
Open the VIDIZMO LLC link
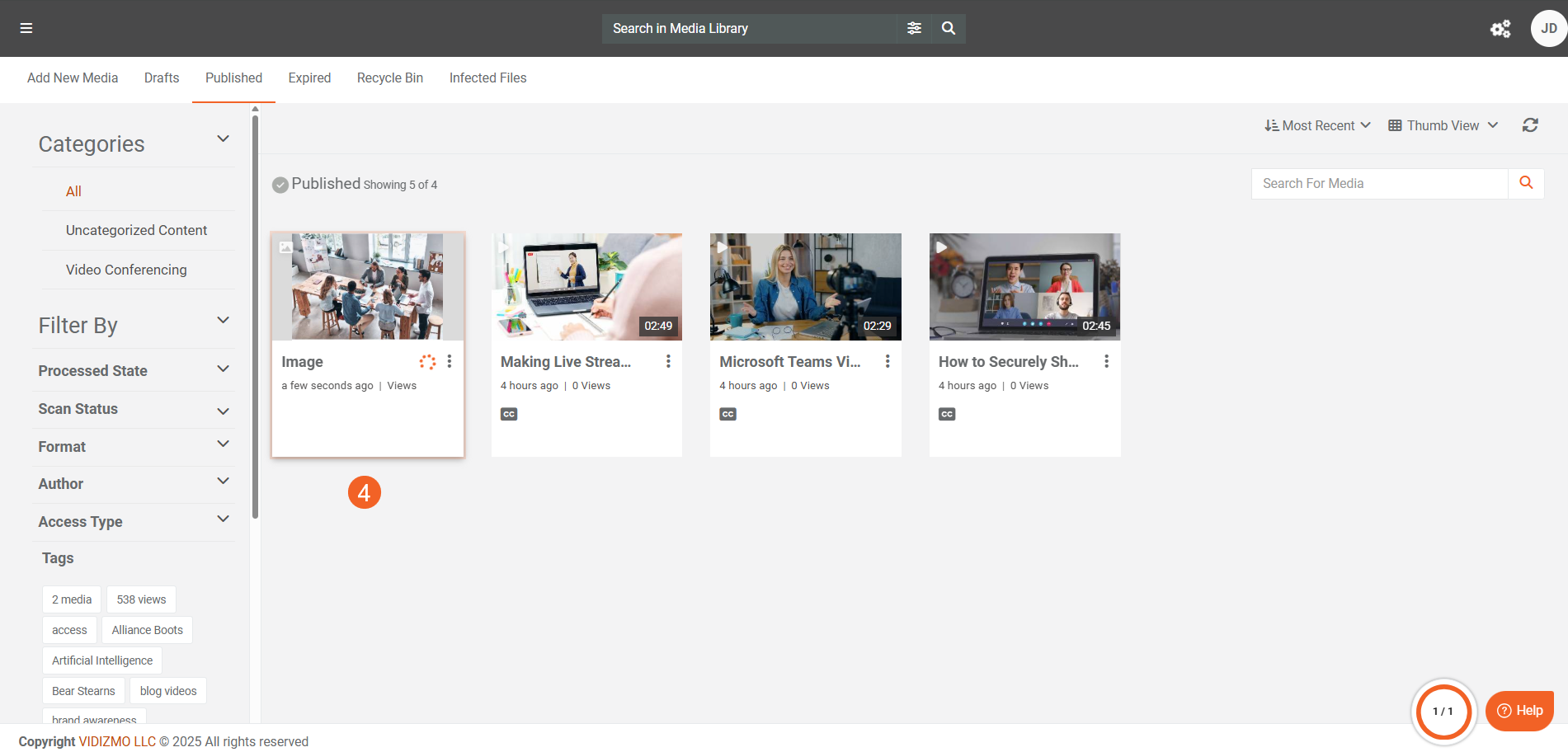[x=117, y=741]
